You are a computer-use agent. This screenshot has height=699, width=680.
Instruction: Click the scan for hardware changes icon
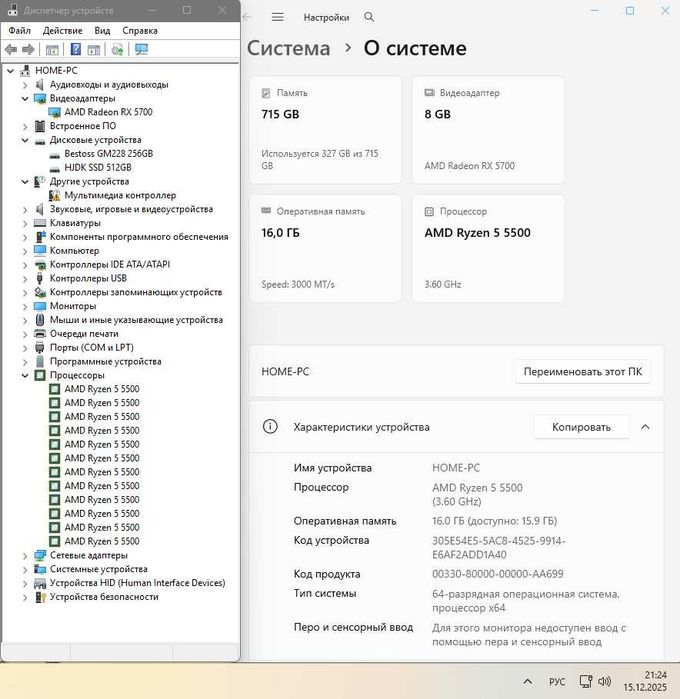coord(117,49)
